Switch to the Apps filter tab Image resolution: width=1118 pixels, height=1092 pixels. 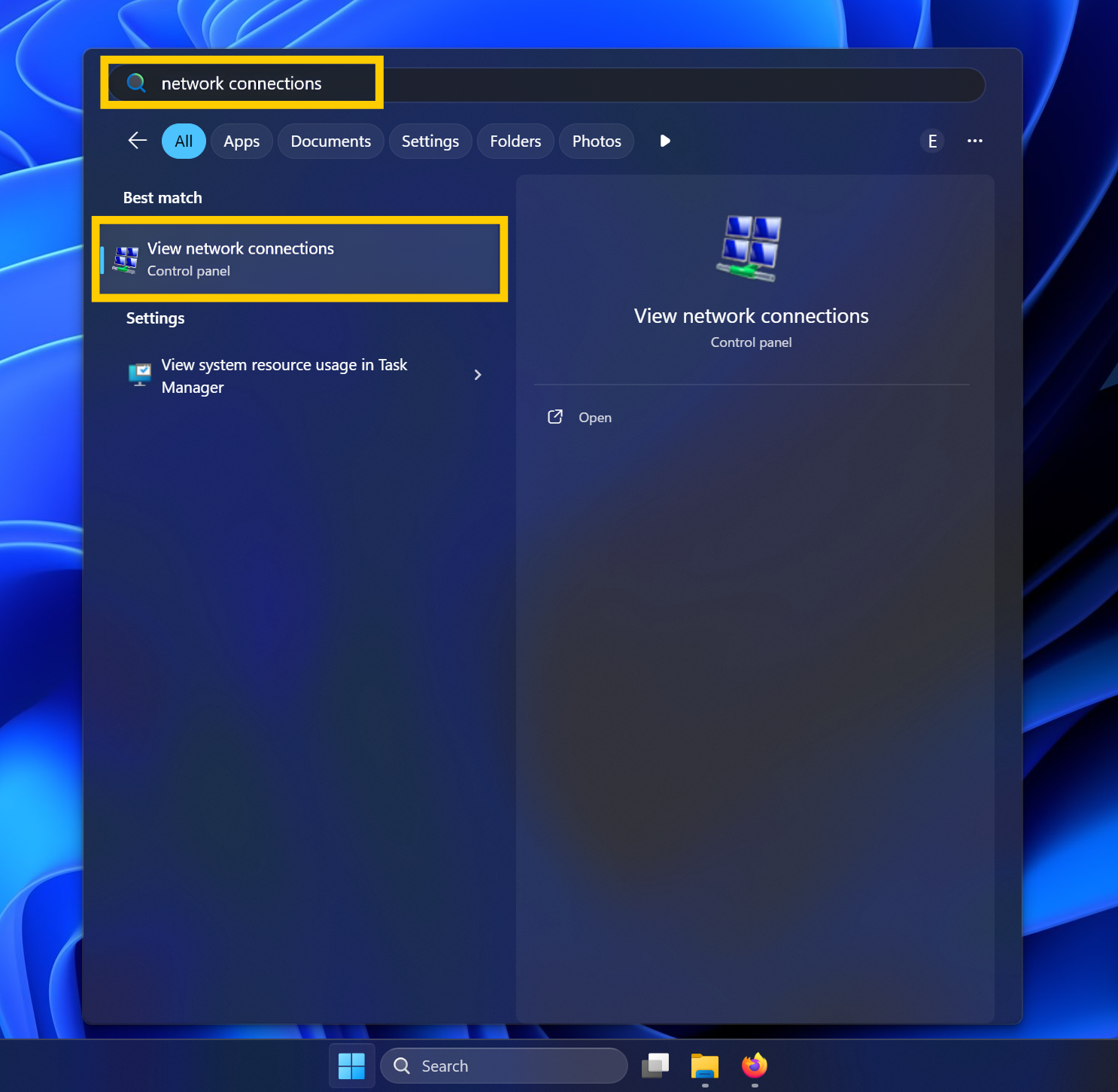click(242, 141)
